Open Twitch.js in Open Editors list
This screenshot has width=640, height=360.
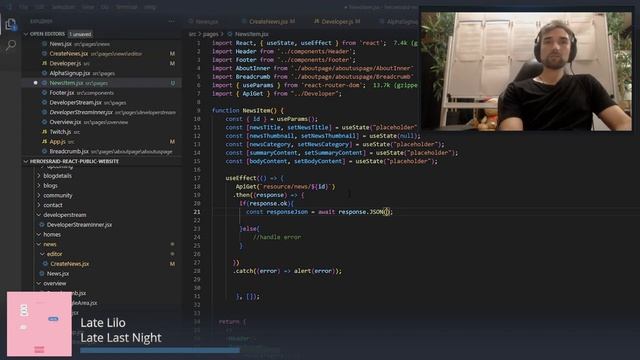[102, 132]
